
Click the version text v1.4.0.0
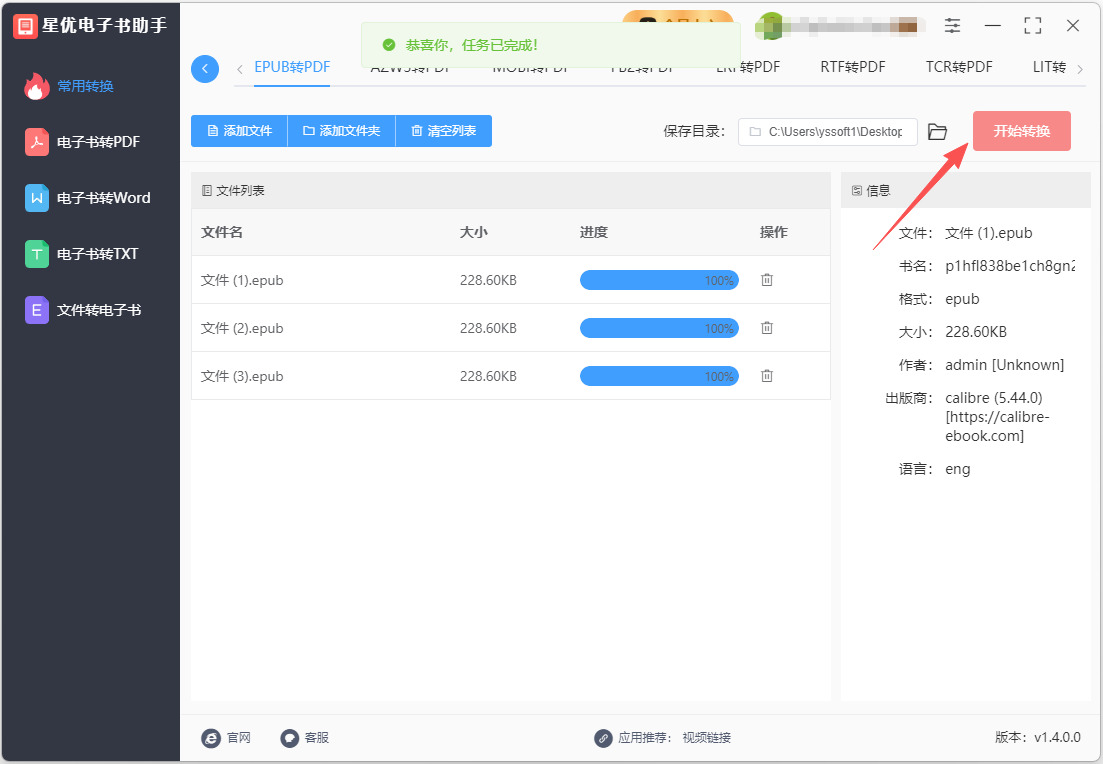1057,737
